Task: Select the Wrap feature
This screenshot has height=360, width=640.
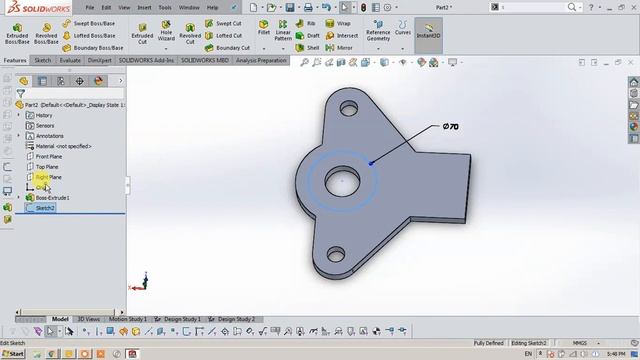Action: [338, 24]
